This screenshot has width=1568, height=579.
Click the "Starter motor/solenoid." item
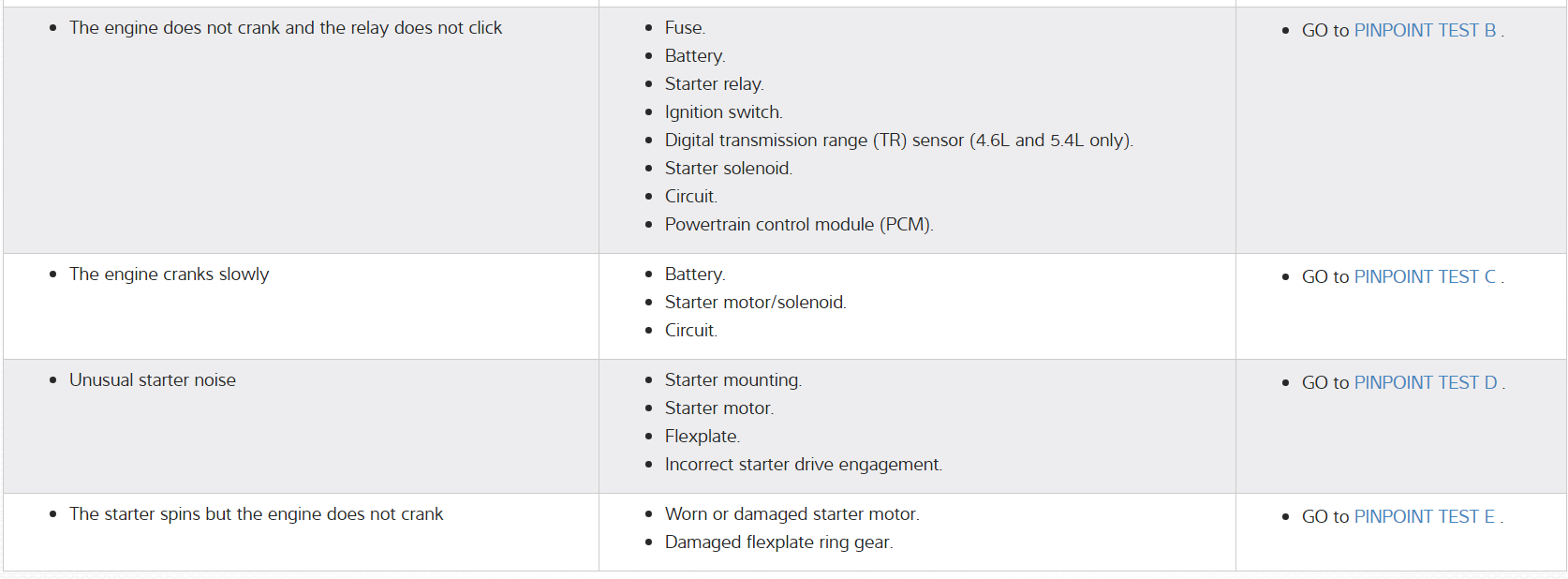coord(755,303)
